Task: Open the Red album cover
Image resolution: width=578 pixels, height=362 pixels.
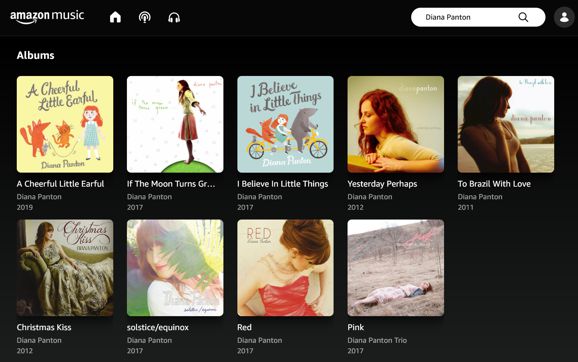Action: (x=285, y=268)
